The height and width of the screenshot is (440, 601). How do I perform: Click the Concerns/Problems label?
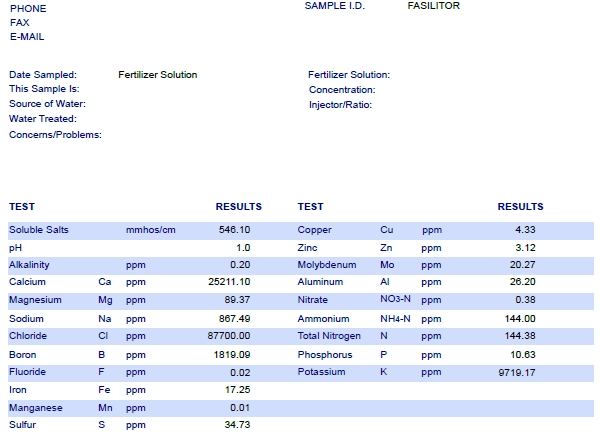[56, 135]
